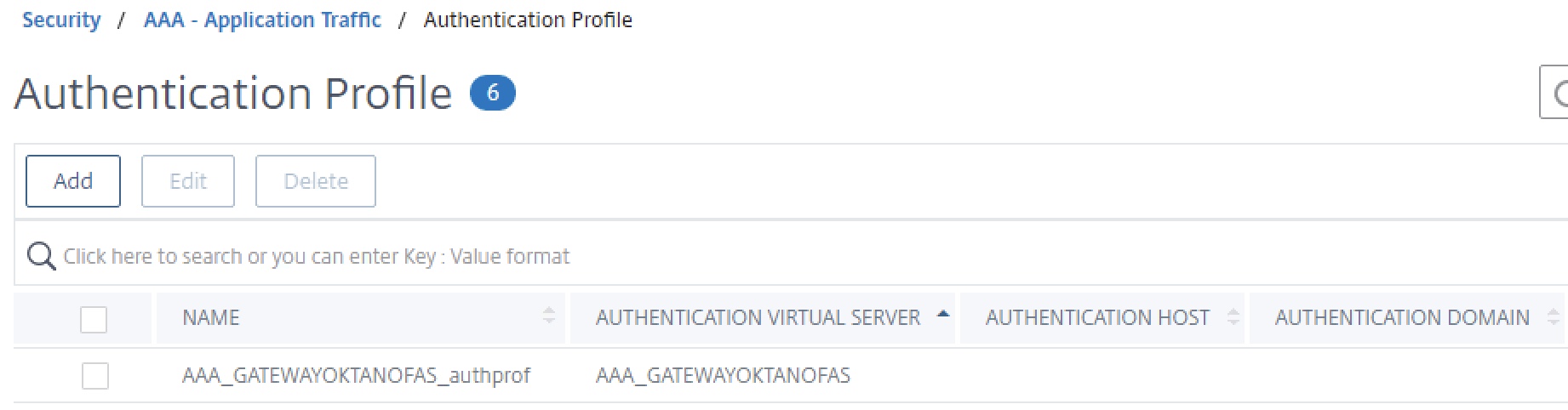Click the Authentication Profile breadcrumb item
The height and width of the screenshot is (410, 1568).
click(528, 20)
